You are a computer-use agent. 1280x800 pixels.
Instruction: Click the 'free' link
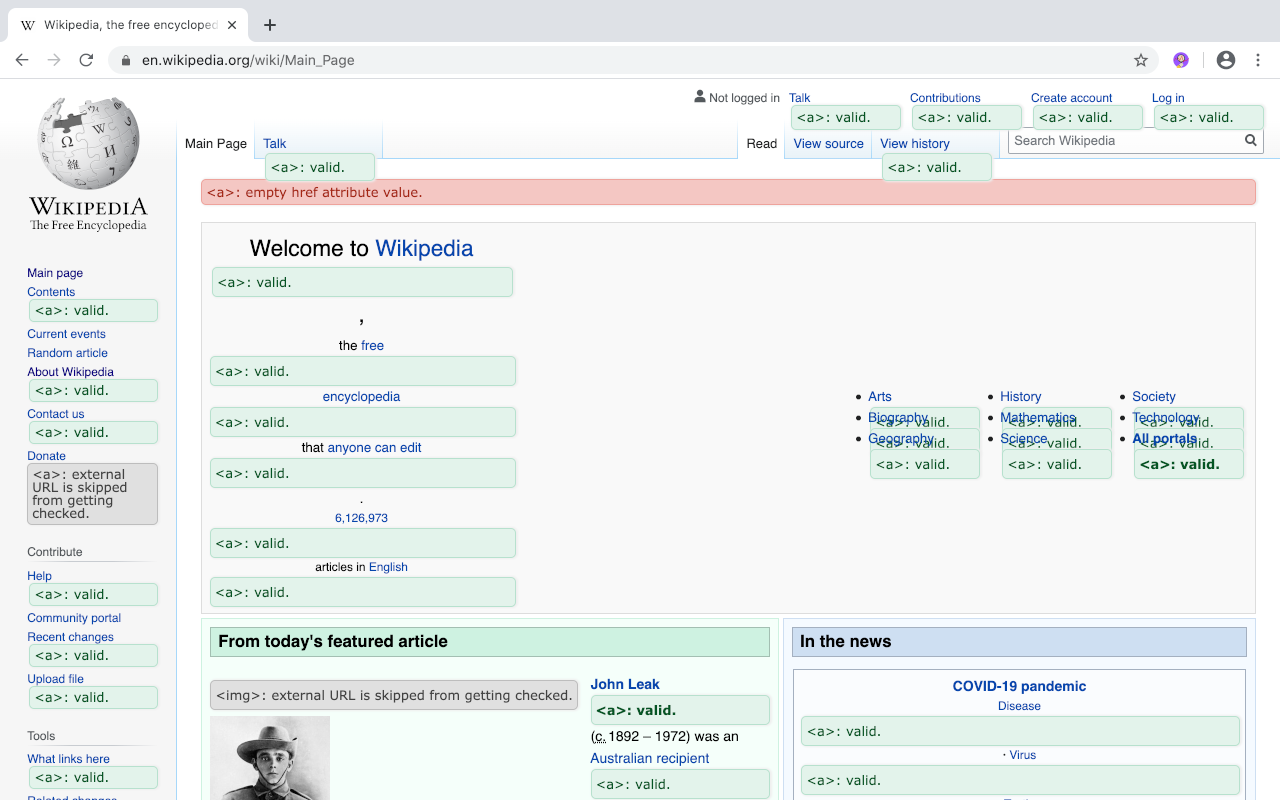coord(372,346)
